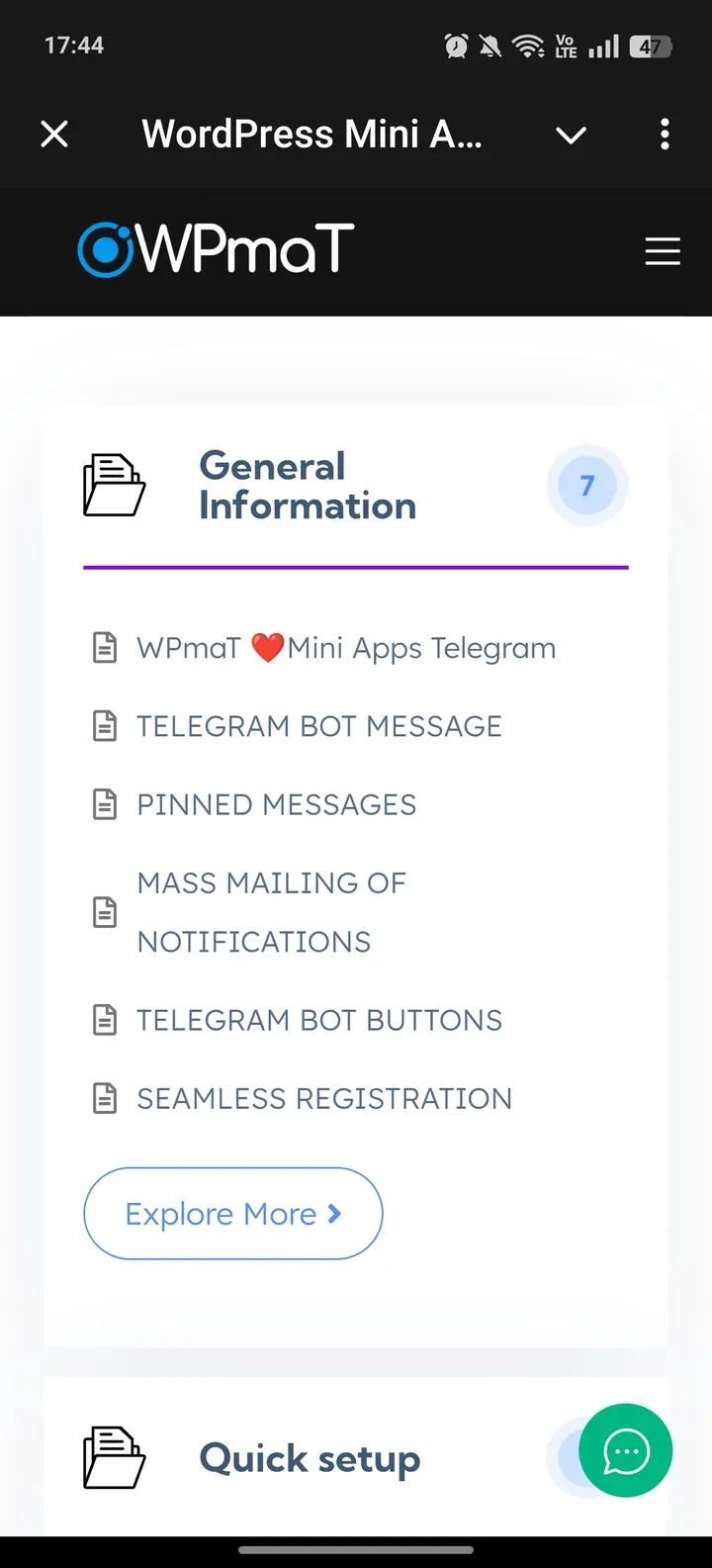
Task: Open the TELEGRAM BOT BUTTONS link
Action: click(318, 1019)
